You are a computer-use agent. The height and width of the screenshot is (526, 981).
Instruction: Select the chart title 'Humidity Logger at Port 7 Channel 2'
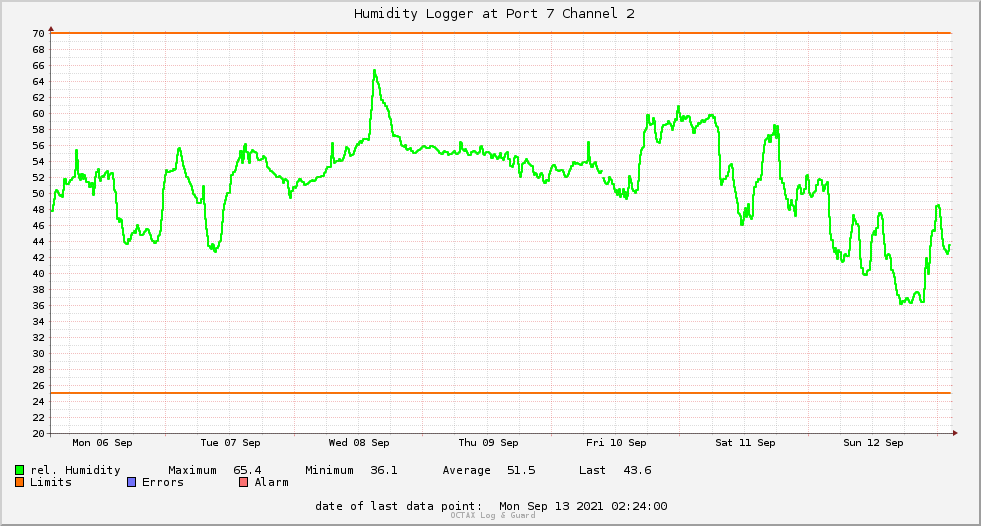coord(494,14)
